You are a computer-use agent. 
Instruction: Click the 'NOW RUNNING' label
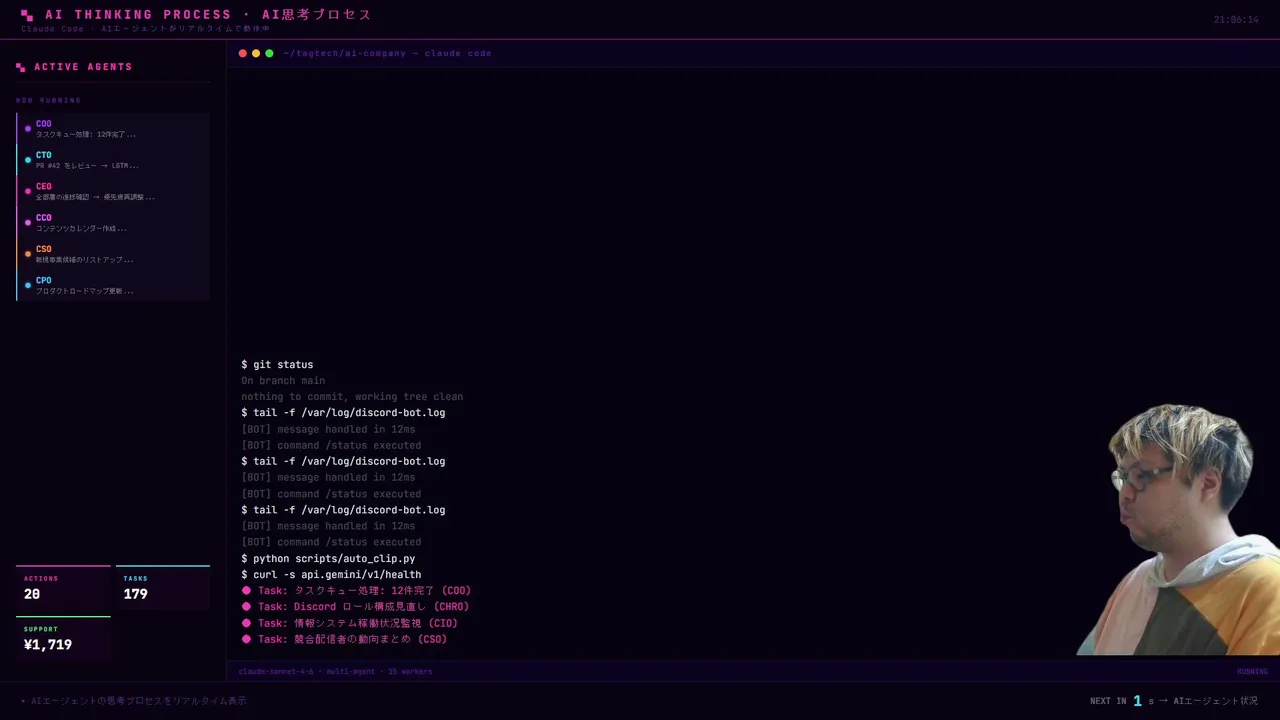tap(48, 100)
